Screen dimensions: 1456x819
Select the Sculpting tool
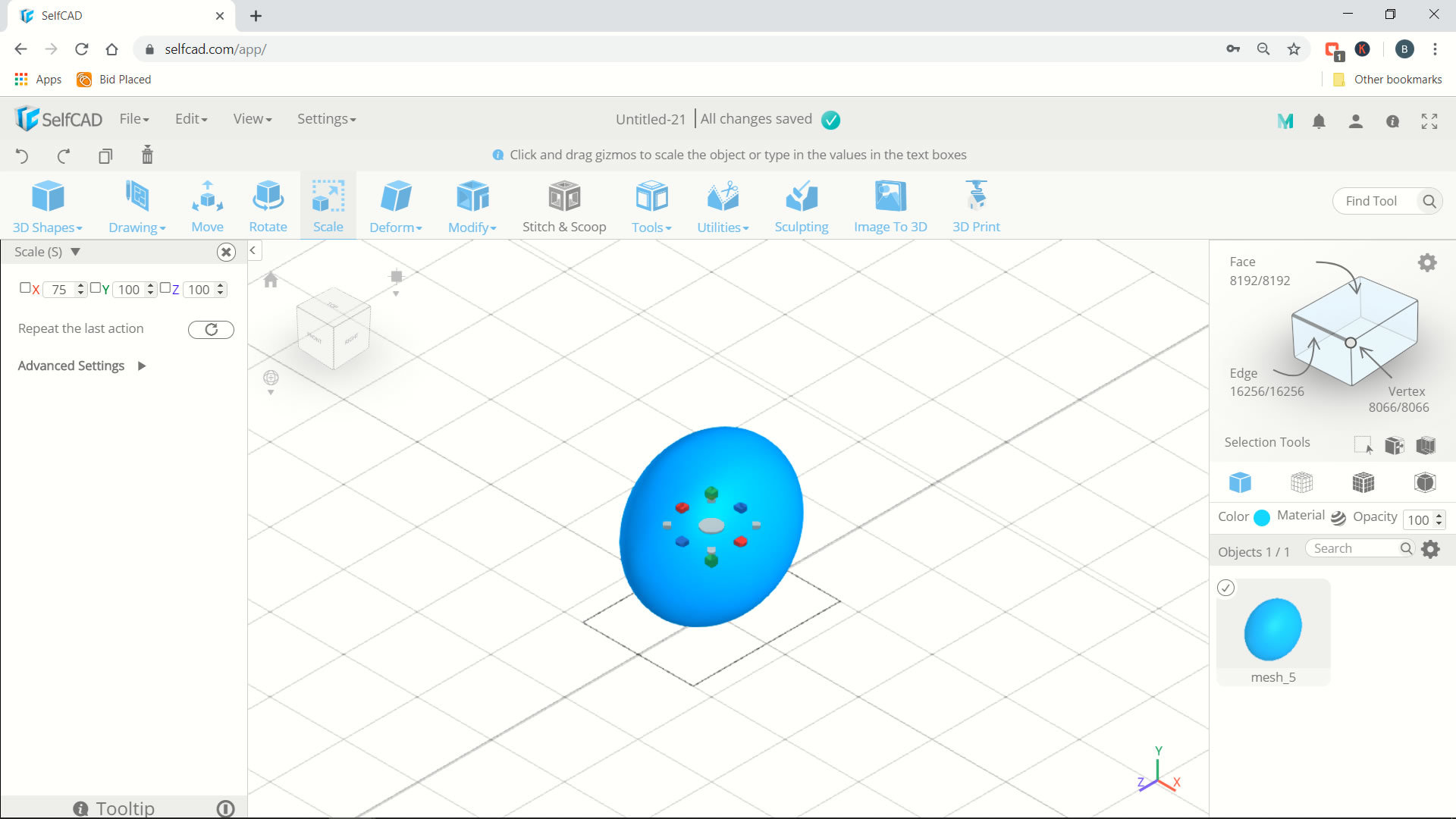[x=802, y=206]
